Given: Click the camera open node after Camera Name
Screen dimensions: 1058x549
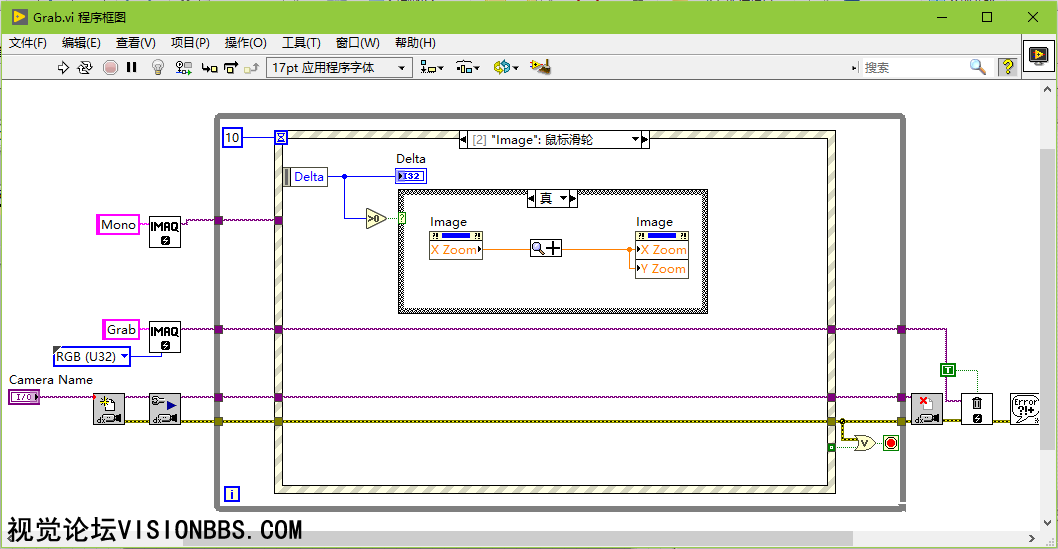Looking at the screenshot, I should (x=109, y=409).
